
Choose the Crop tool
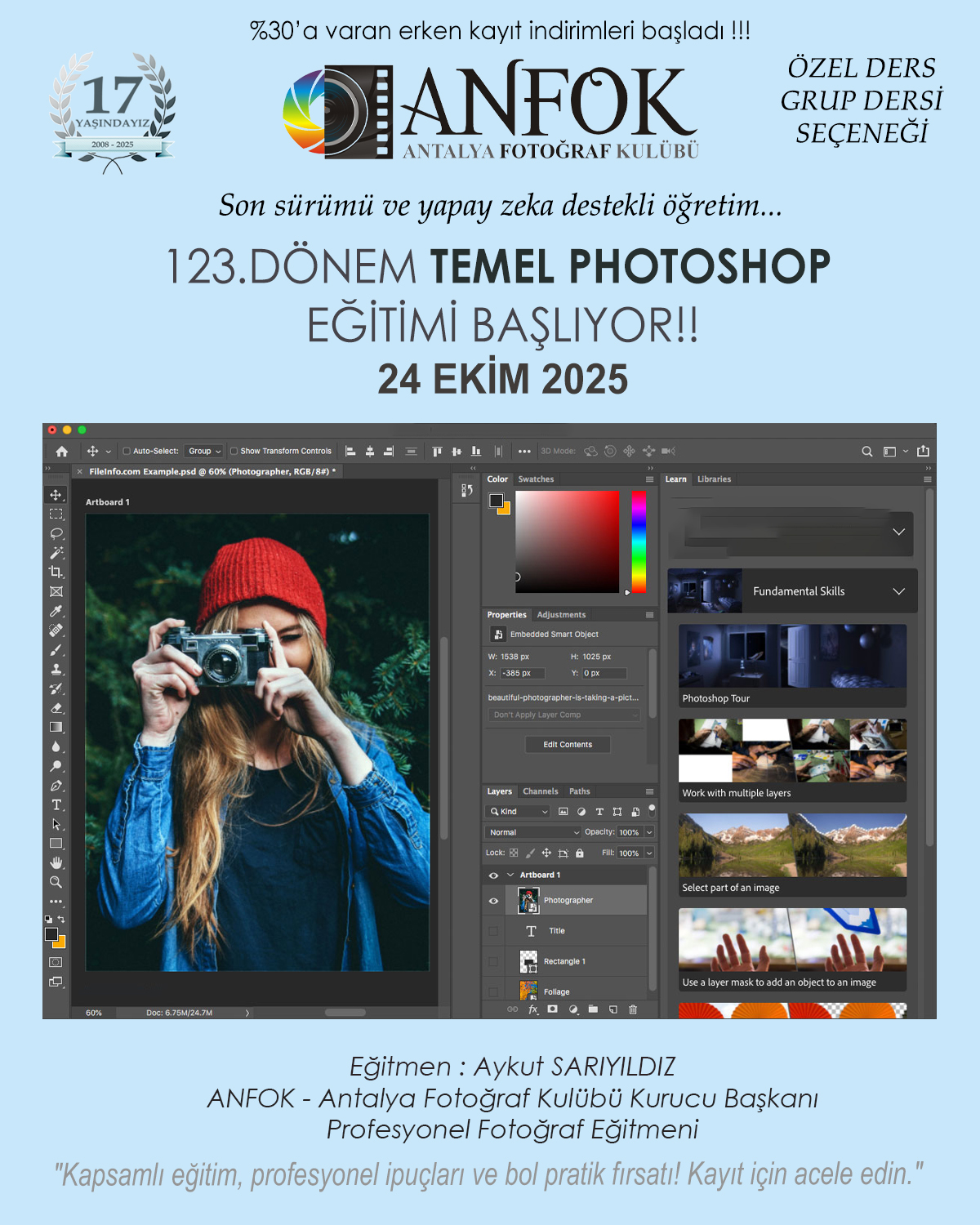pyautogui.click(x=56, y=572)
